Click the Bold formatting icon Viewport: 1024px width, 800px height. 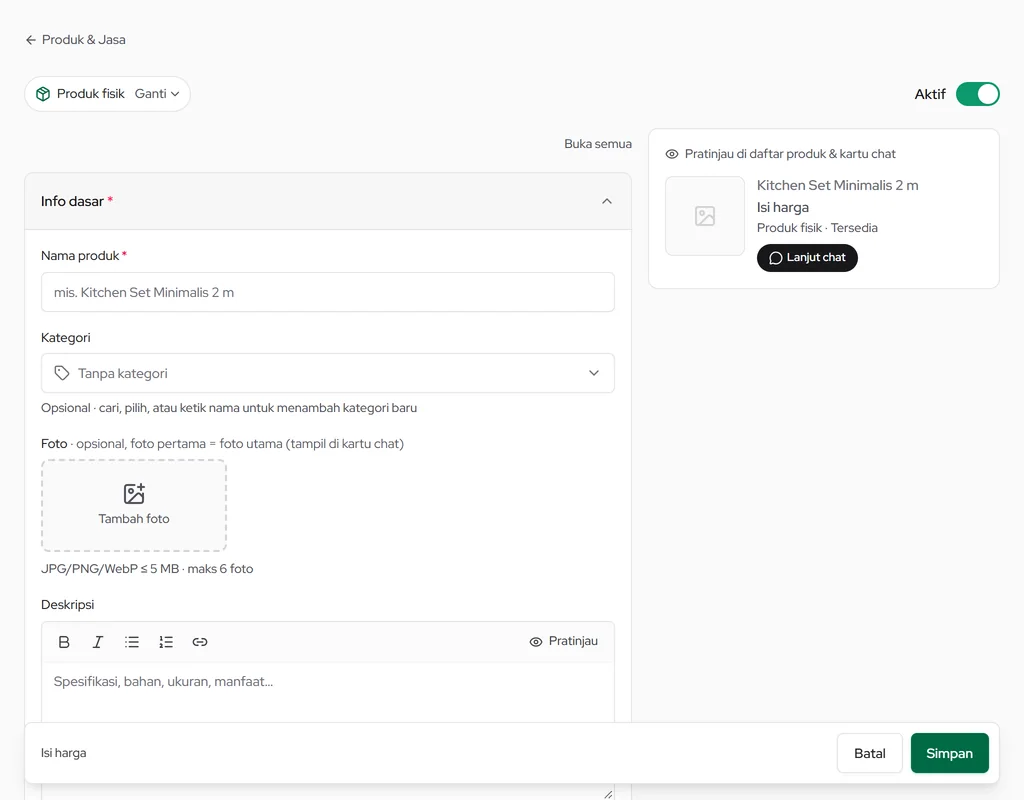pos(64,642)
